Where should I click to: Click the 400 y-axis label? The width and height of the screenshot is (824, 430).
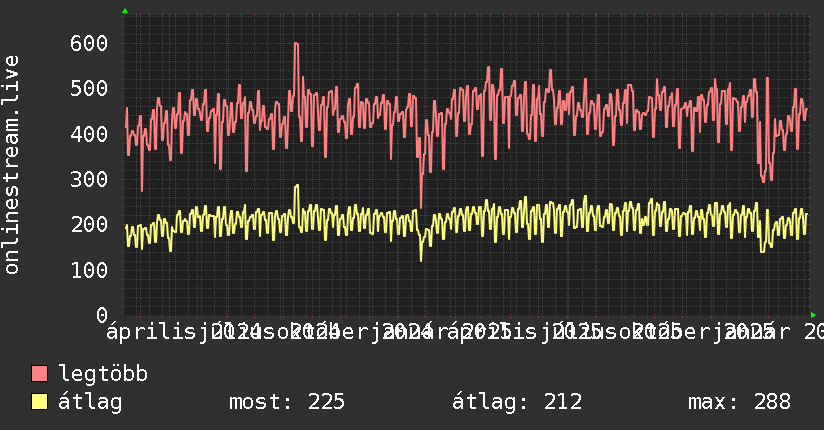[x=89, y=134]
